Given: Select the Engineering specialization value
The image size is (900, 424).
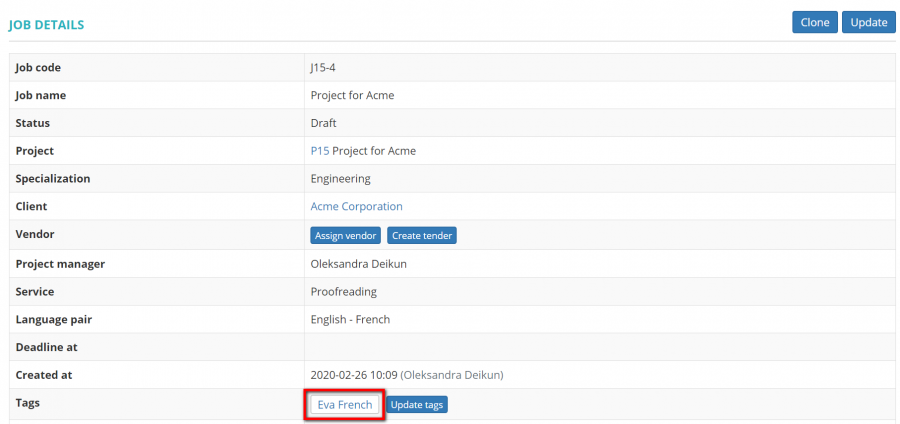Looking at the screenshot, I should click(340, 179).
